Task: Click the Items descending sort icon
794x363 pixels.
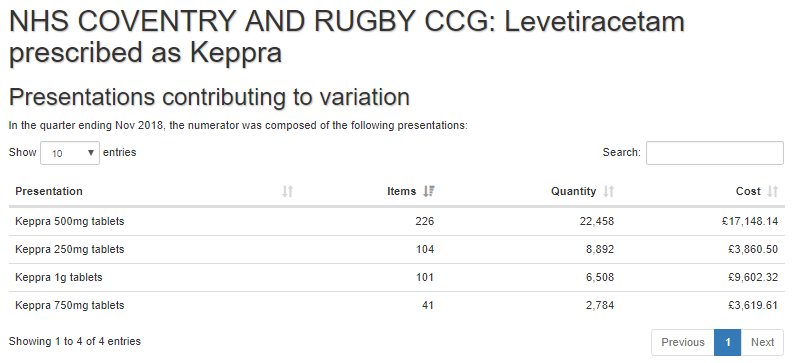Action: (x=429, y=191)
